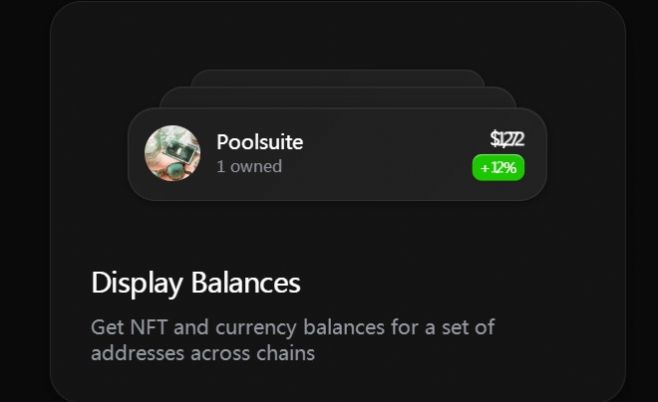Click the dollar sign of the balance
The image size is (658, 402).
[x=494, y=139]
